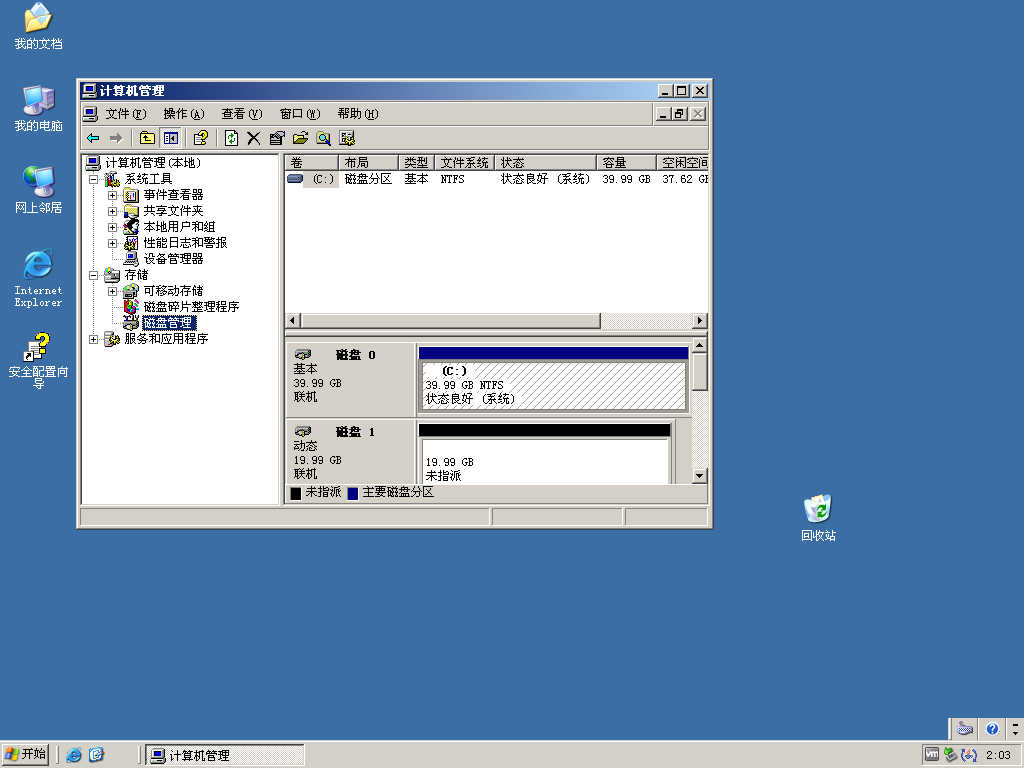
Task: Open the 查看(V) menu
Action: (242, 114)
